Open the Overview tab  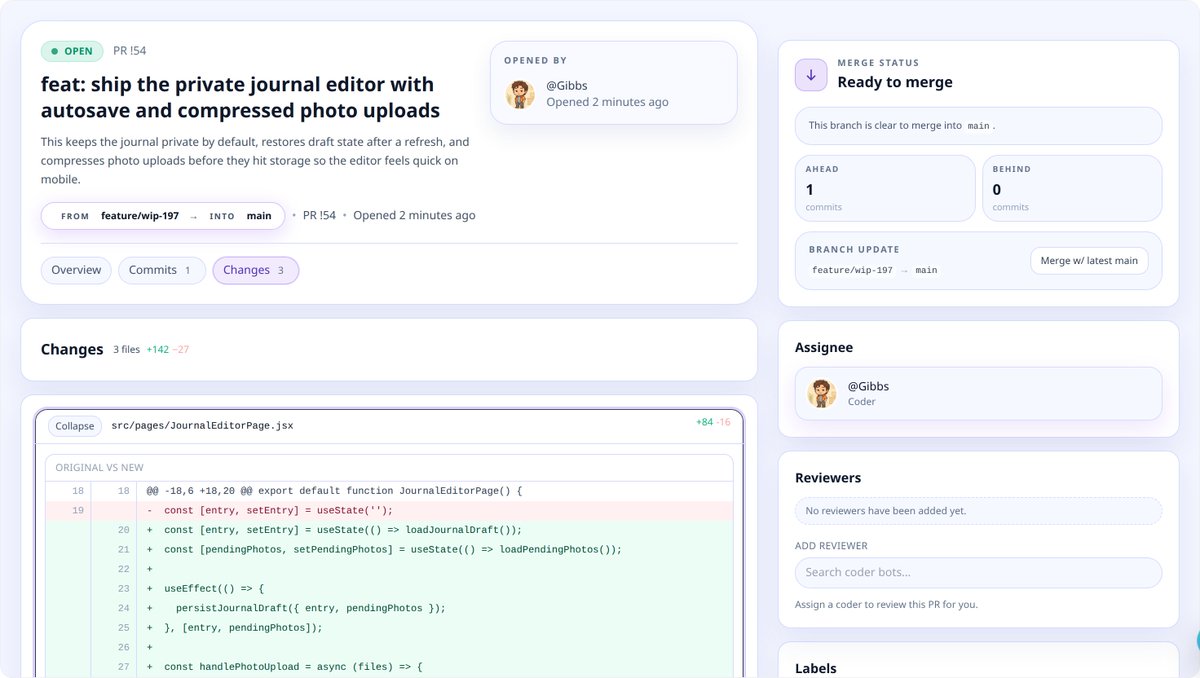coord(76,270)
